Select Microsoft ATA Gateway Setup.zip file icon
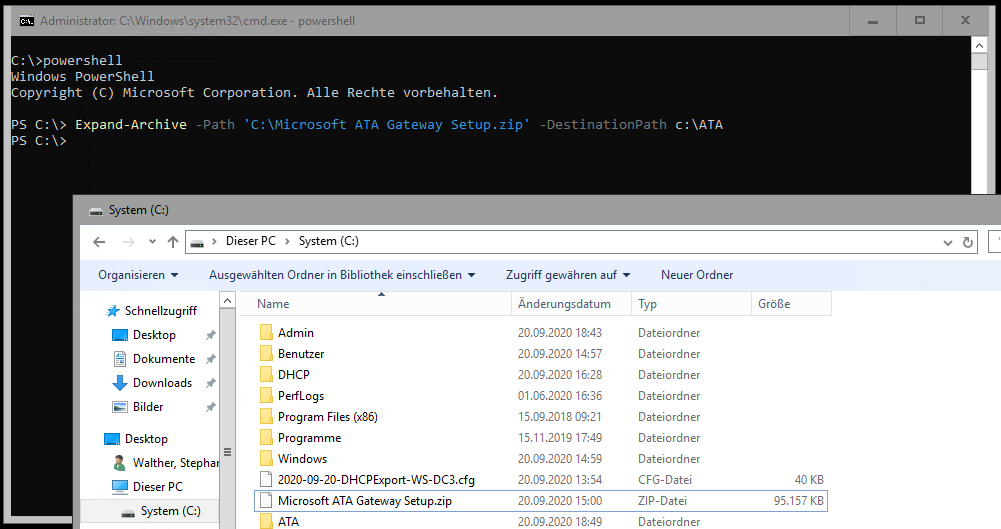Screen dimensions: 1001x529 266,501
